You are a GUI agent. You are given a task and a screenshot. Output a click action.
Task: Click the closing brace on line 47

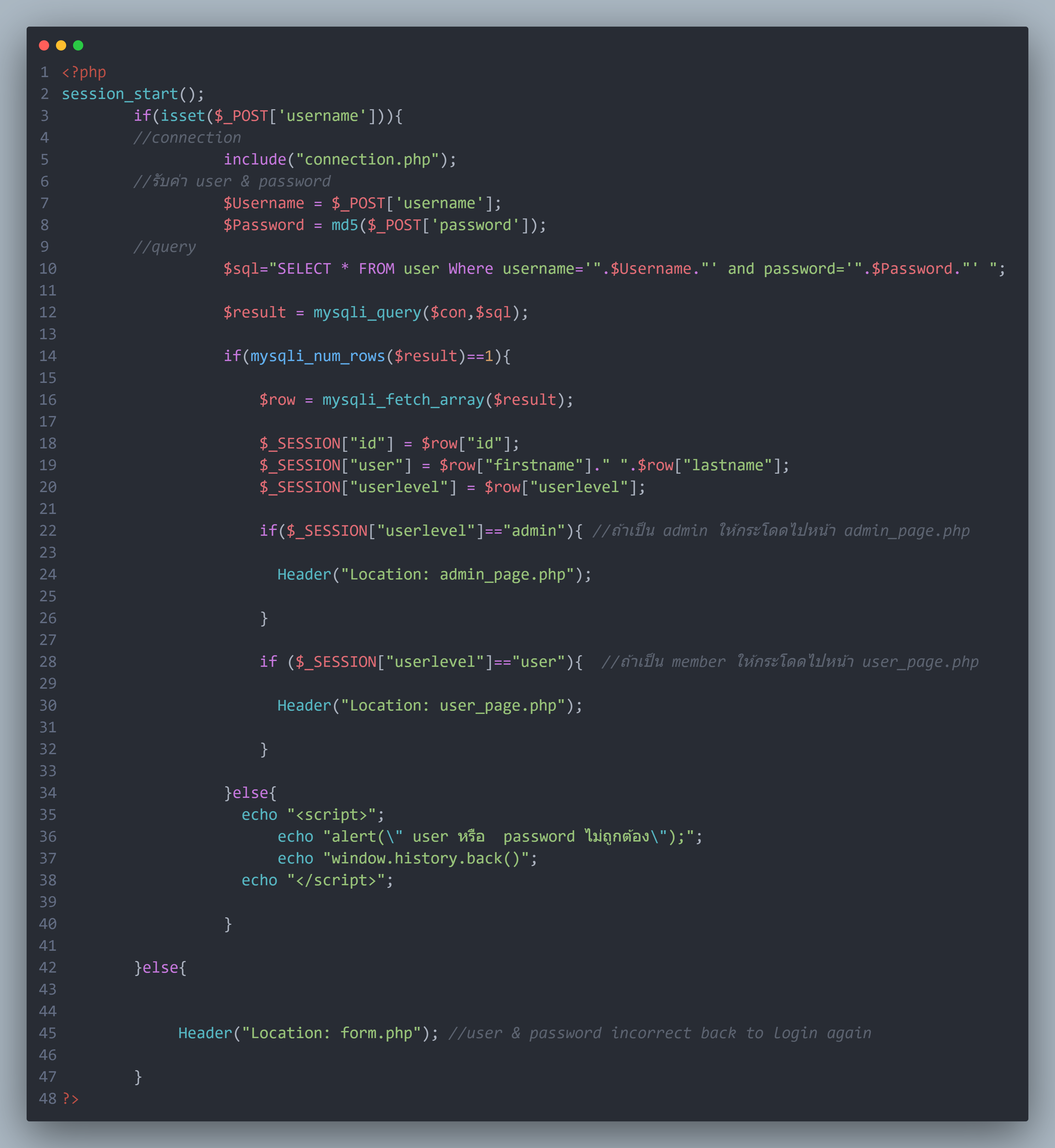(138, 1077)
